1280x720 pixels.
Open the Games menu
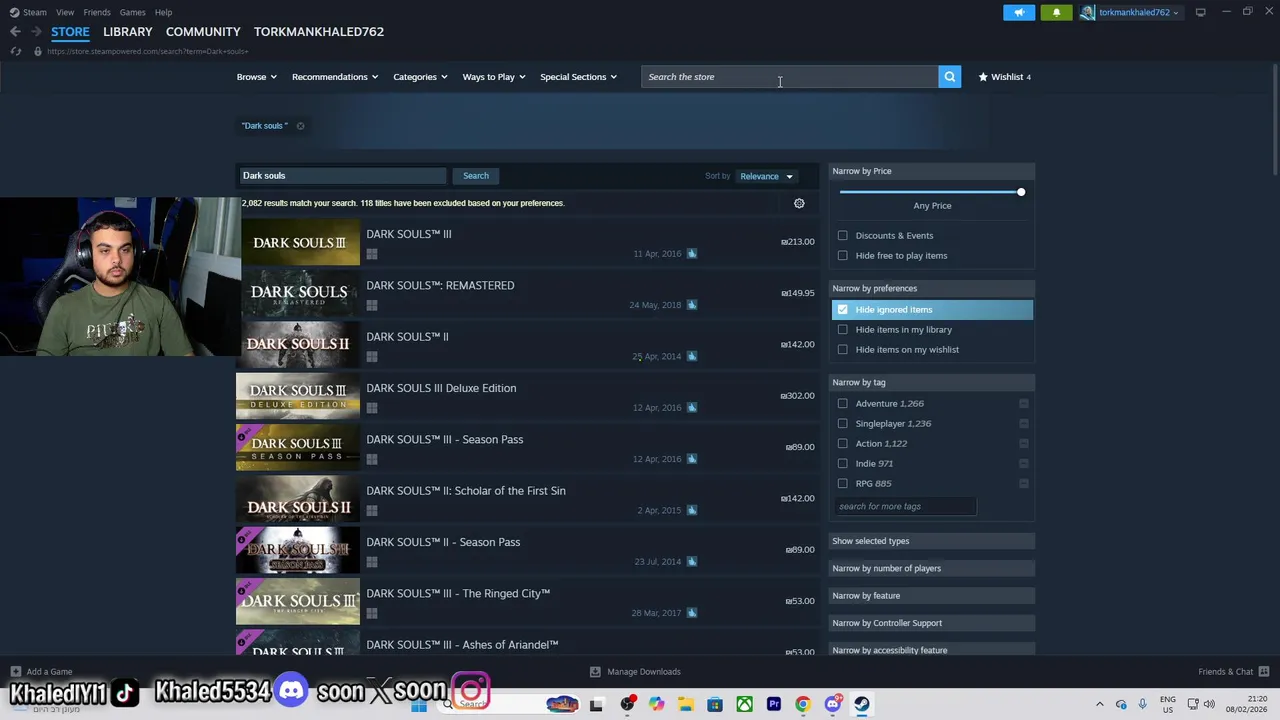[132, 12]
